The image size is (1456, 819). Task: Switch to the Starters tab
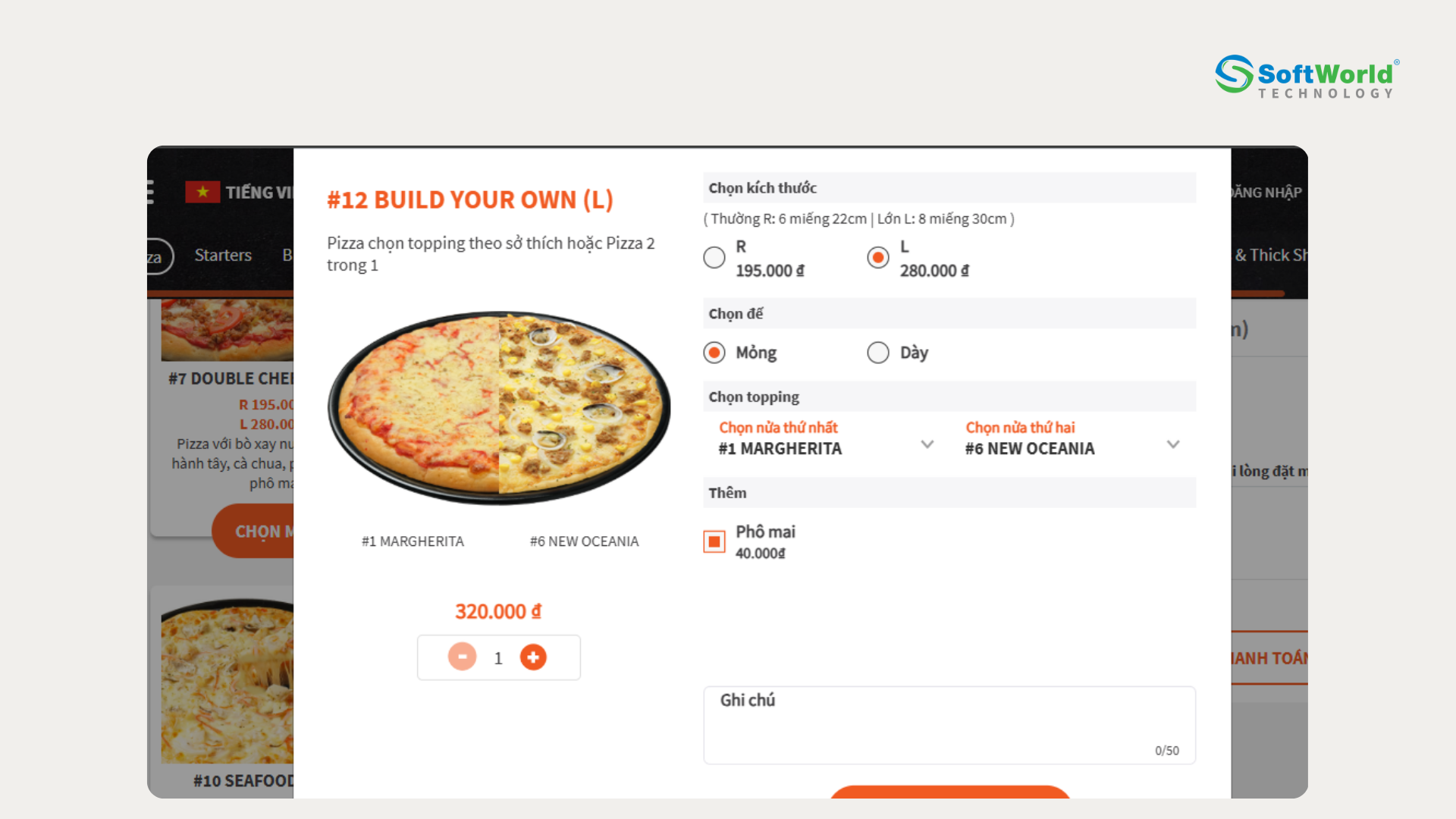[222, 256]
